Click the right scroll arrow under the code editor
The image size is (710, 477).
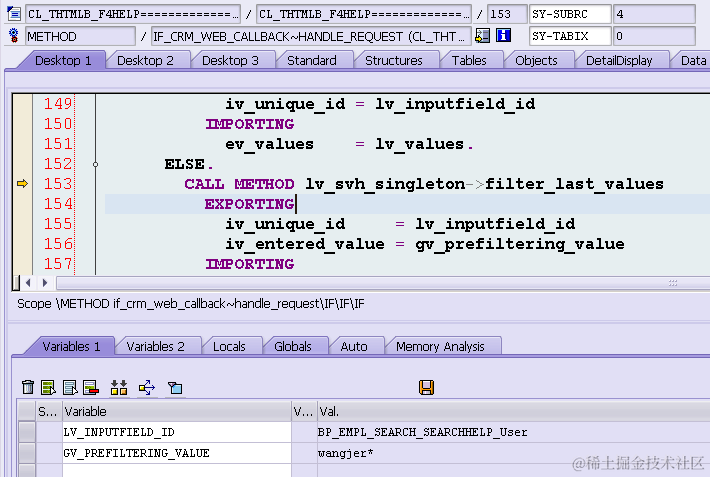pyautogui.click(x=45, y=283)
